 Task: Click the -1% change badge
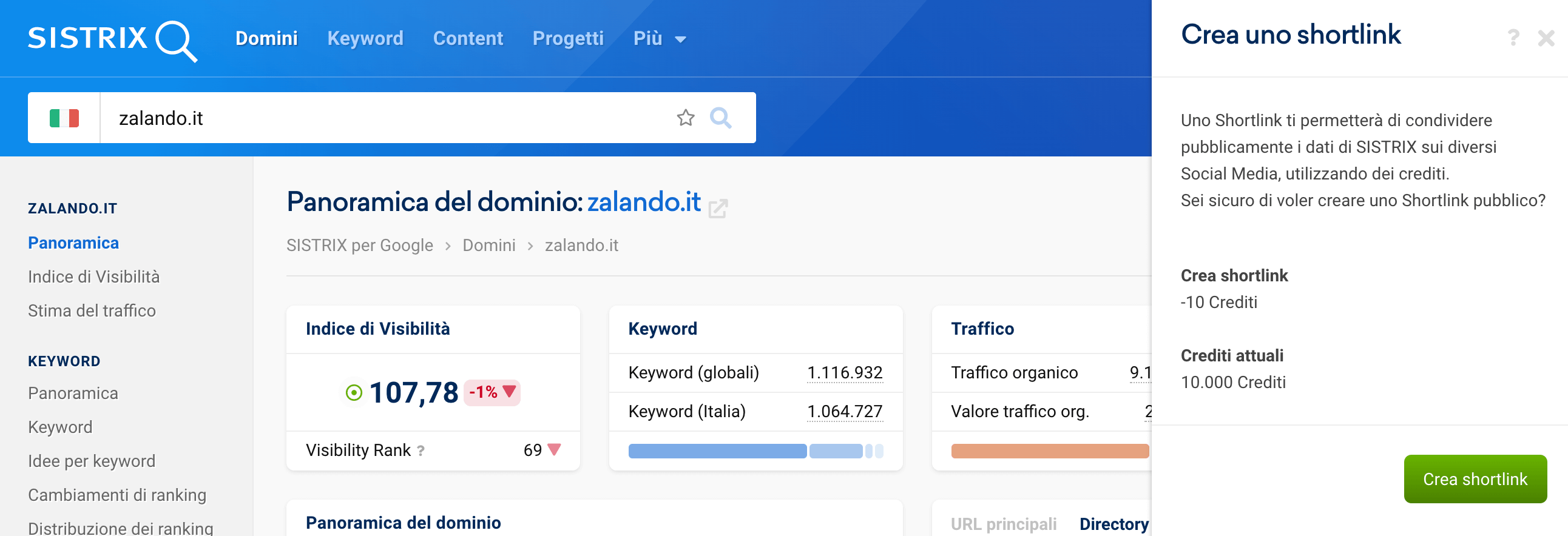click(x=492, y=392)
